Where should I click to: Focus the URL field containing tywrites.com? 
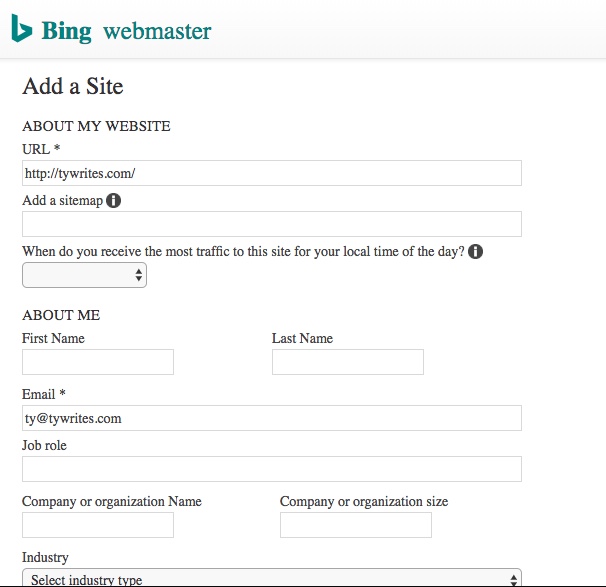[272, 173]
